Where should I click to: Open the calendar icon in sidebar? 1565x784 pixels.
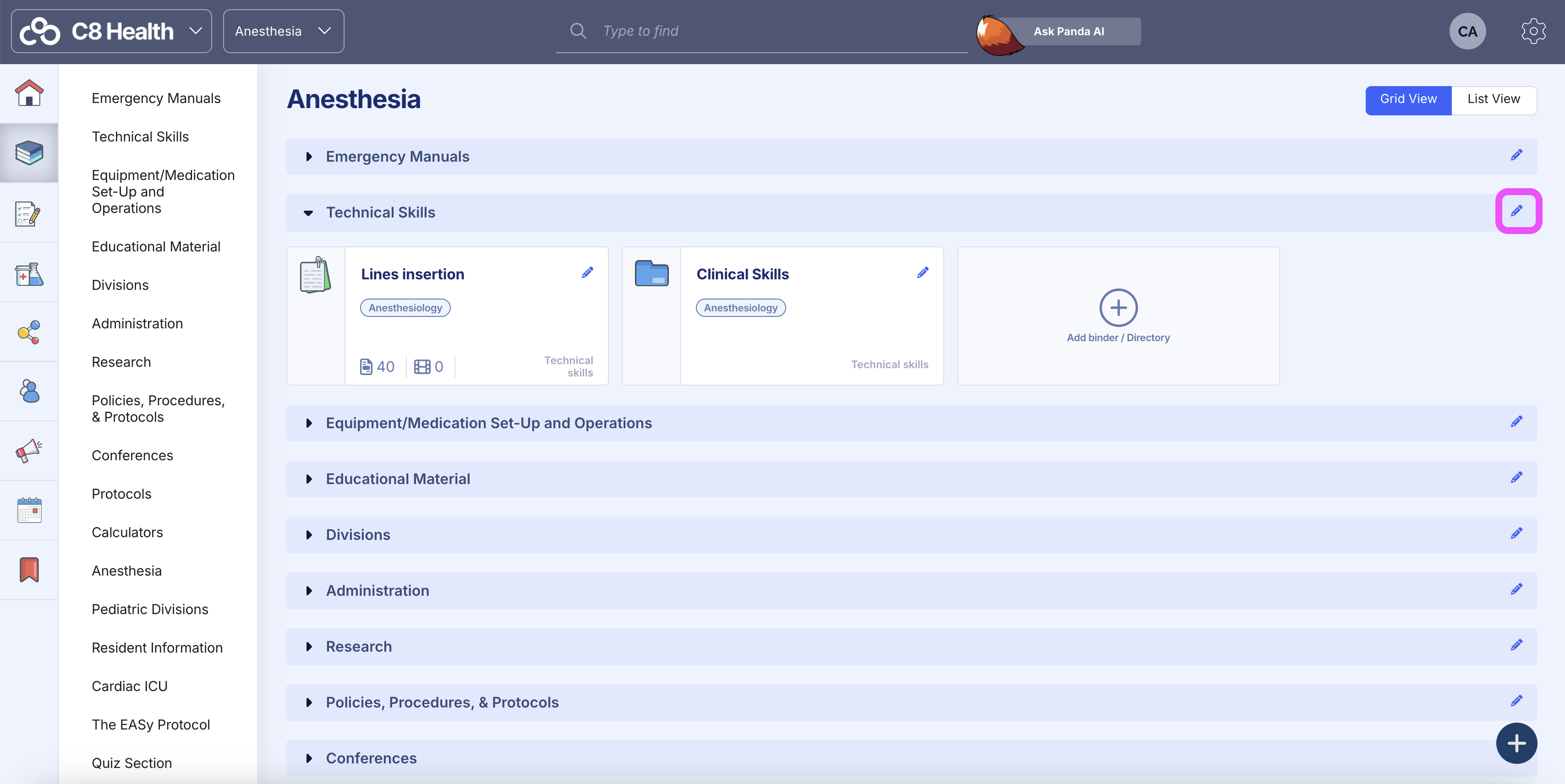click(x=29, y=510)
